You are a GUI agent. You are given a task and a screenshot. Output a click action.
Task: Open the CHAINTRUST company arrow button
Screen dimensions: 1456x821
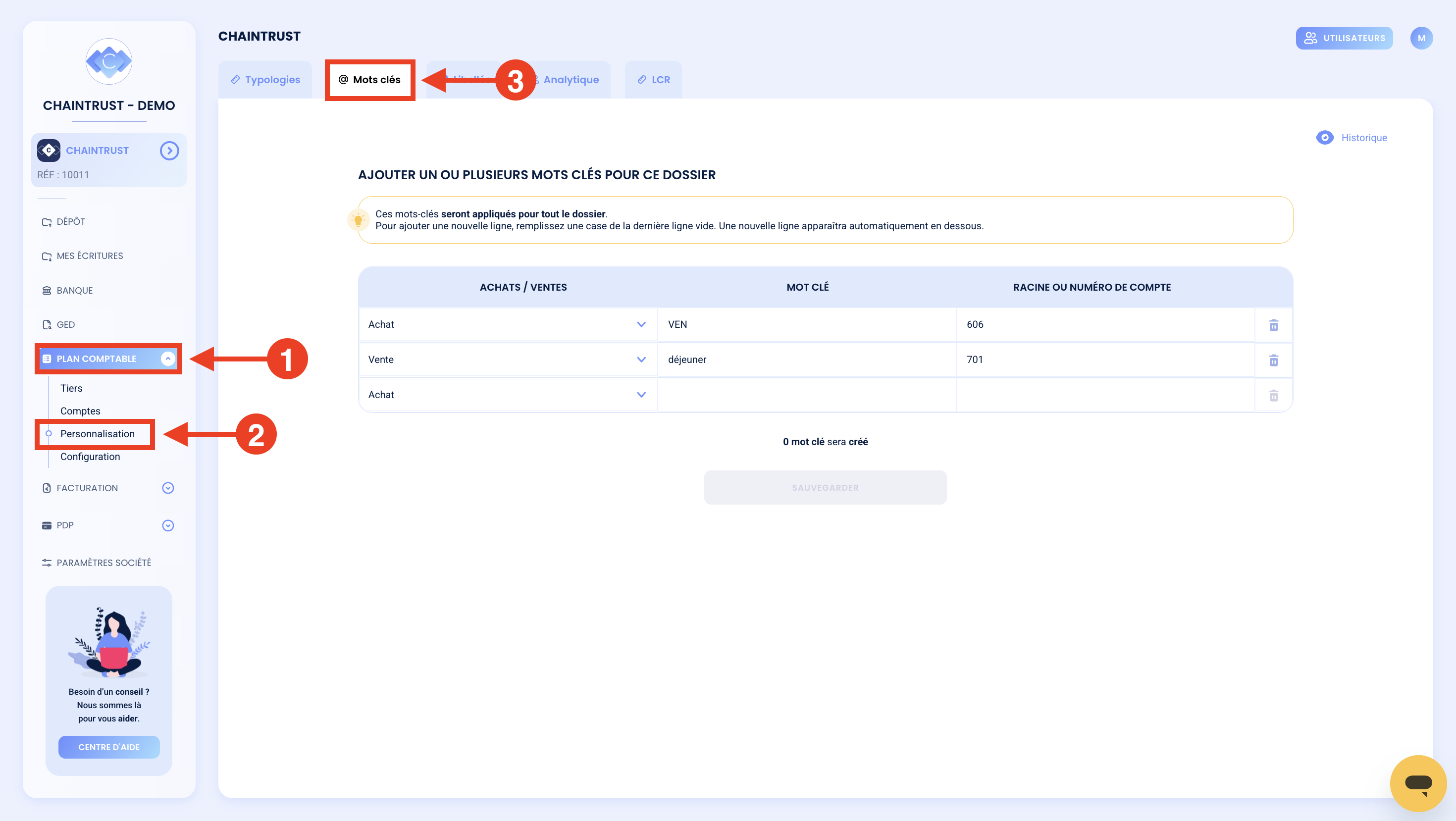coord(169,151)
